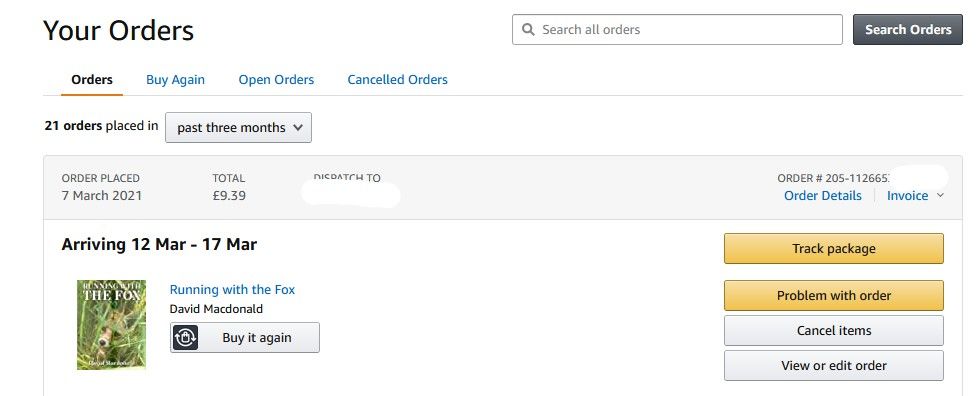Open the Open Orders tab
This screenshot has width=978, height=396.
coord(276,80)
